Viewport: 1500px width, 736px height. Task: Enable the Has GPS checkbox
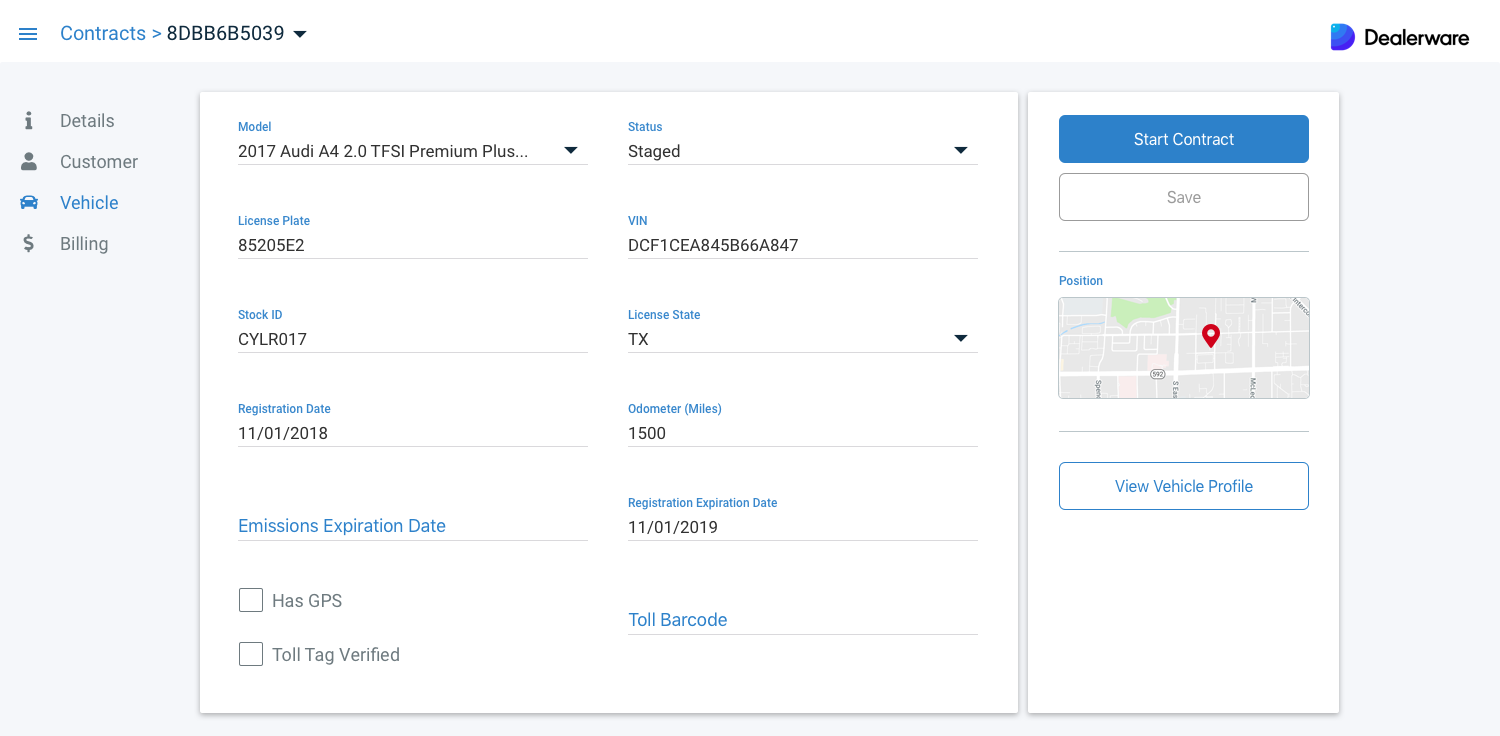251,600
